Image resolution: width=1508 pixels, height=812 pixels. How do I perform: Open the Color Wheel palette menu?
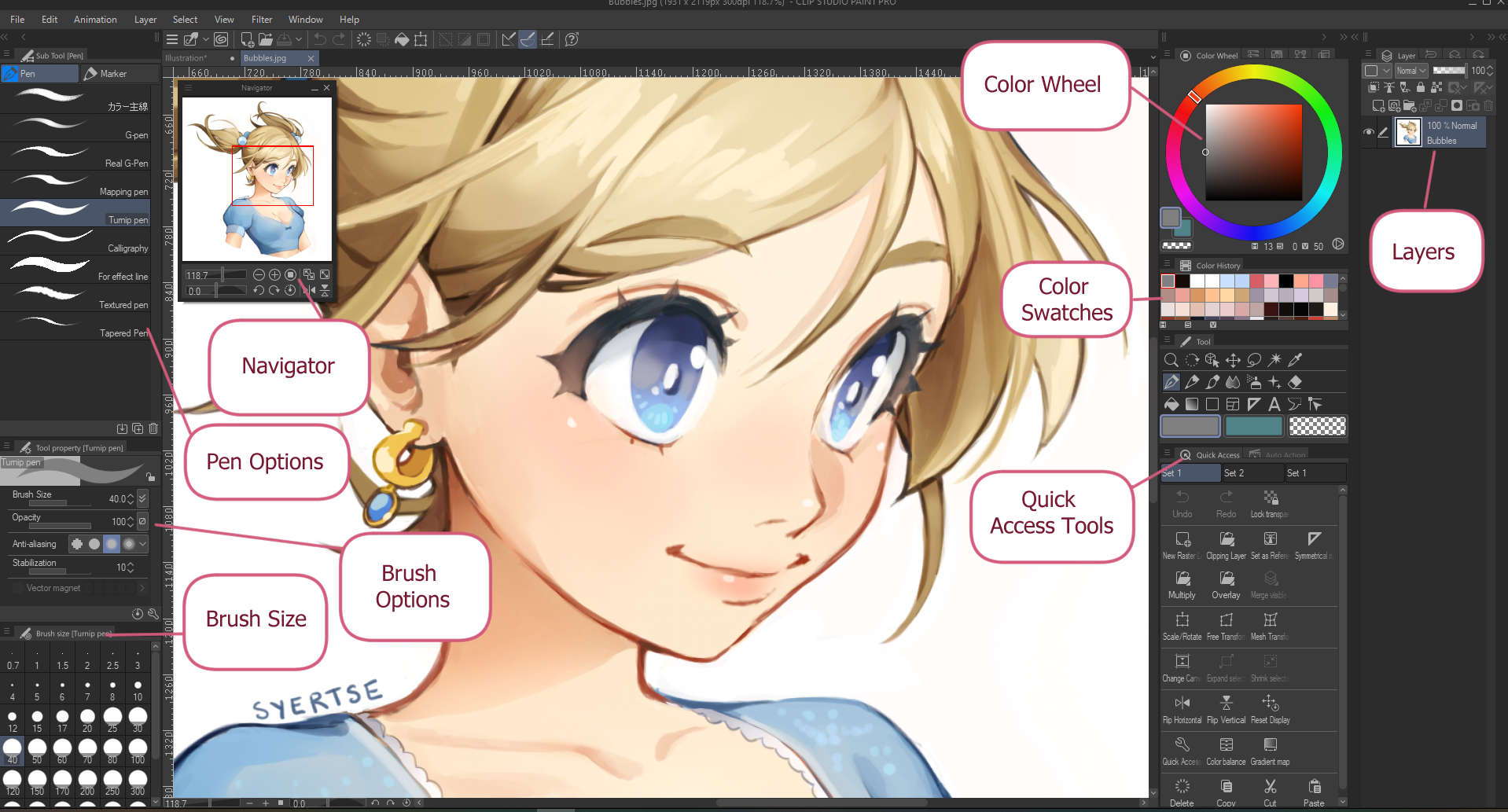pos(1168,54)
